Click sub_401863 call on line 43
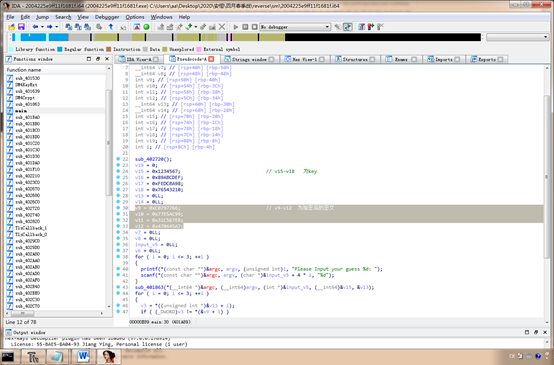Viewport: 554px width, 365px height. [150, 287]
